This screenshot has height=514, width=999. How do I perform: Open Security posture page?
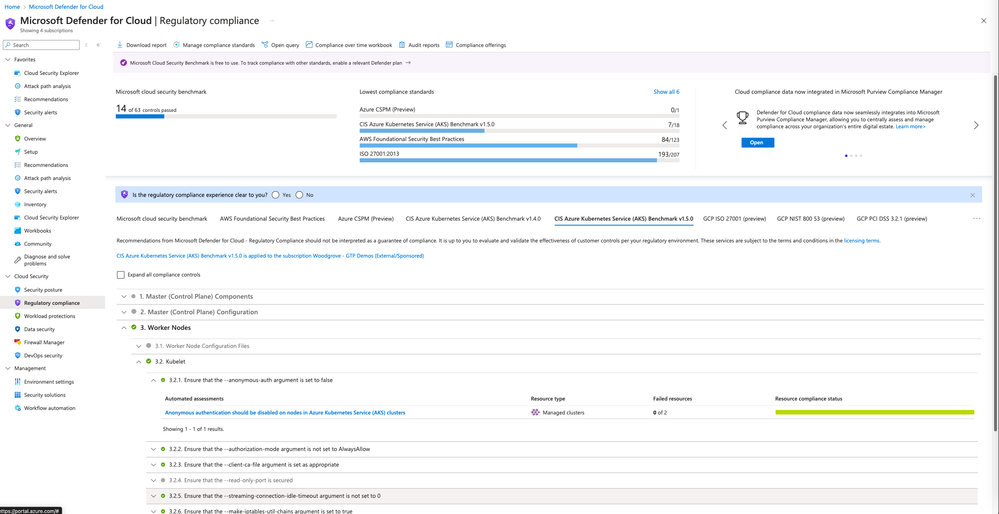pos(43,290)
